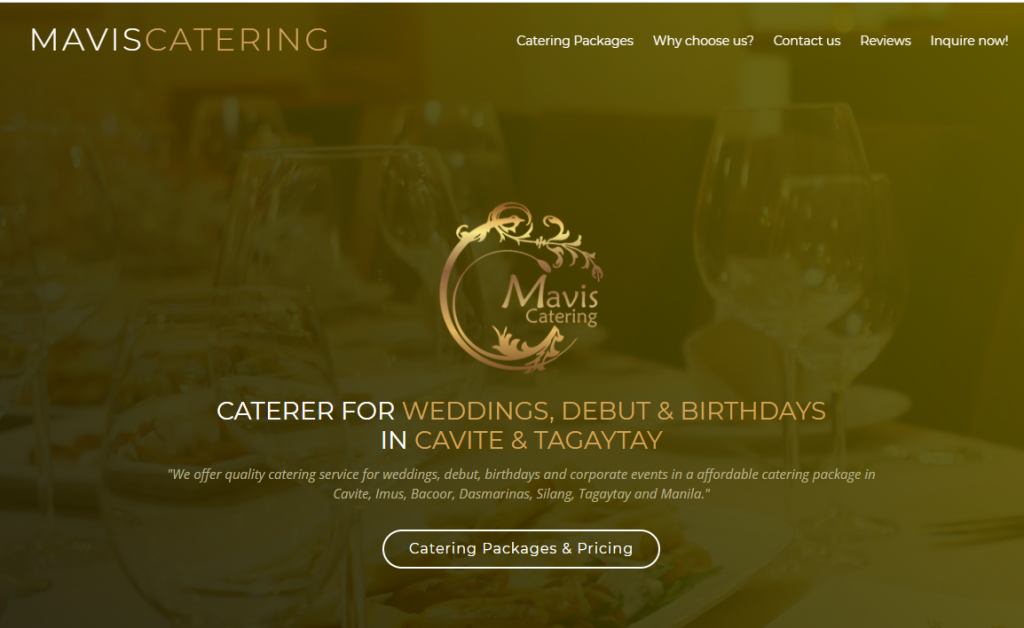Click the golden Mavis Catering emblem logo
The height and width of the screenshot is (628, 1024).
coord(520,287)
